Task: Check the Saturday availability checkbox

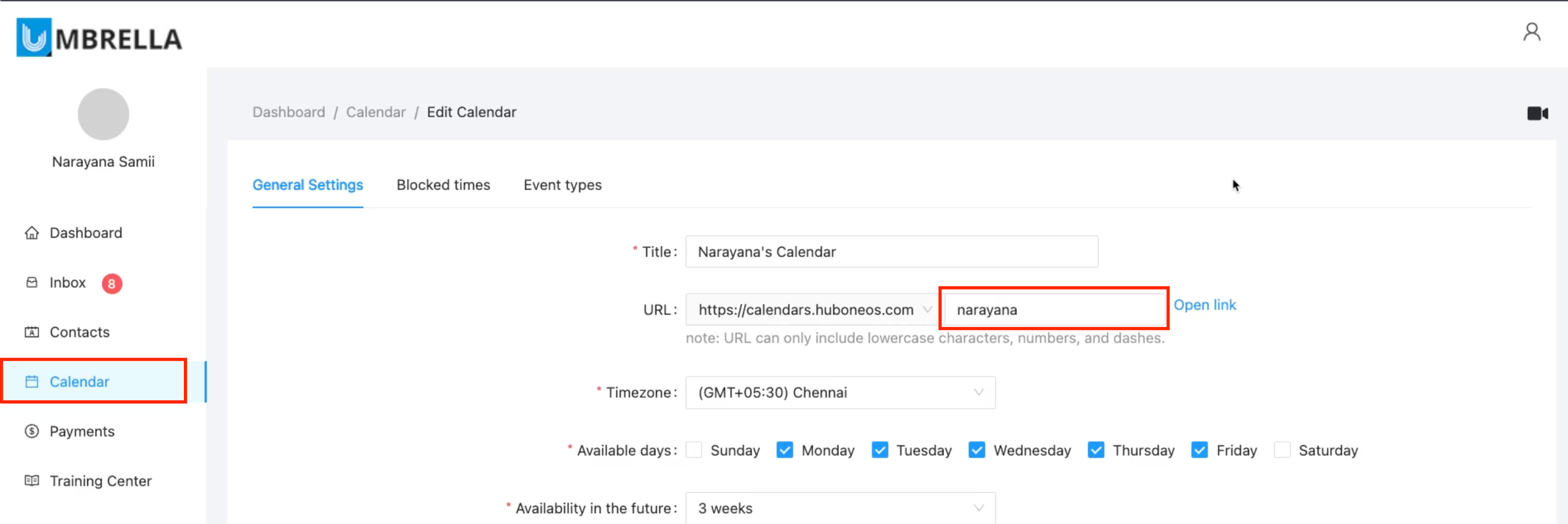Action: click(x=1282, y=451)
